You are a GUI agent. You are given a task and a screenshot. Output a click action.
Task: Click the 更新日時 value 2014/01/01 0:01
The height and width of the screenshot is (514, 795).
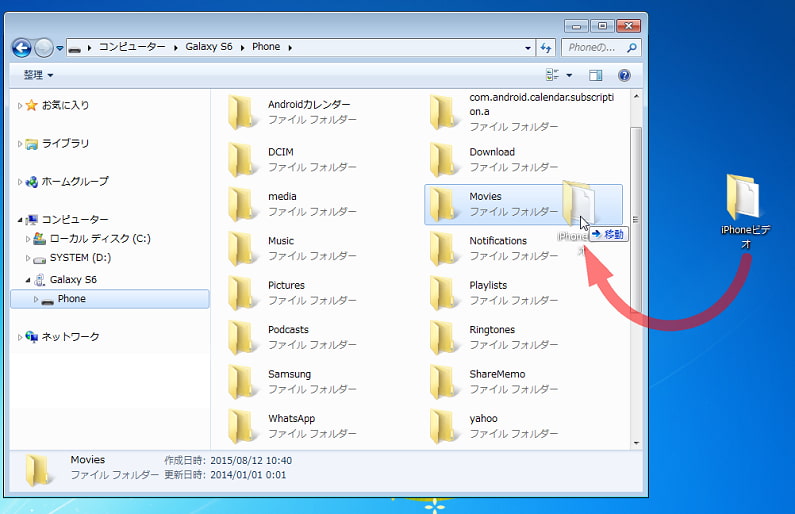coord(248,475)
